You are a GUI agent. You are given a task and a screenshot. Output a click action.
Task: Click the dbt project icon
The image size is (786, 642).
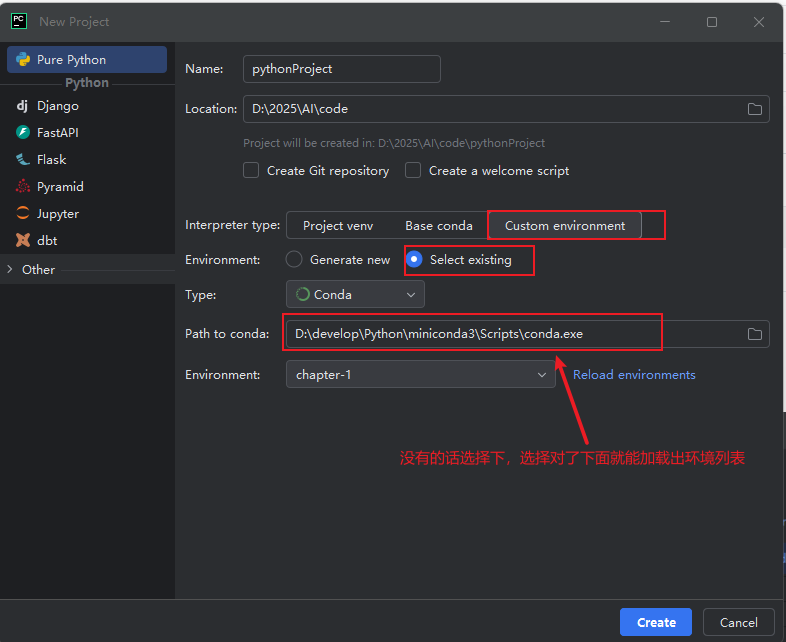point(22,241)
